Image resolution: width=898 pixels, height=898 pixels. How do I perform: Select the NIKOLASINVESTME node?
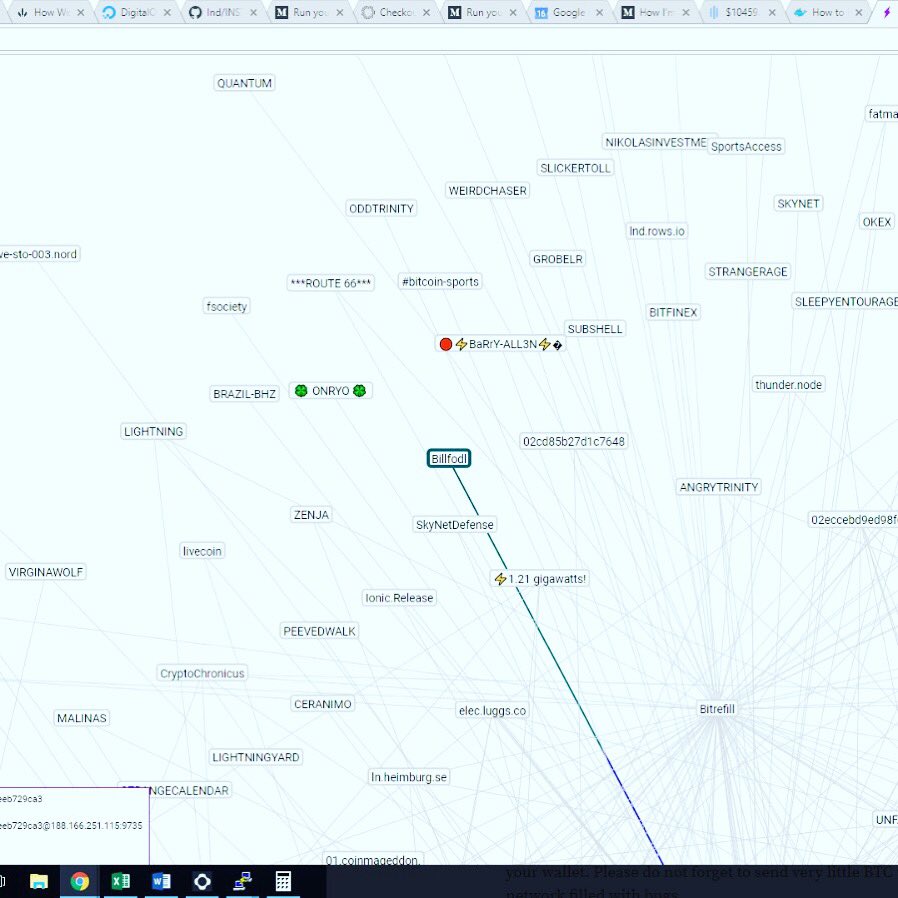point(656,142)
